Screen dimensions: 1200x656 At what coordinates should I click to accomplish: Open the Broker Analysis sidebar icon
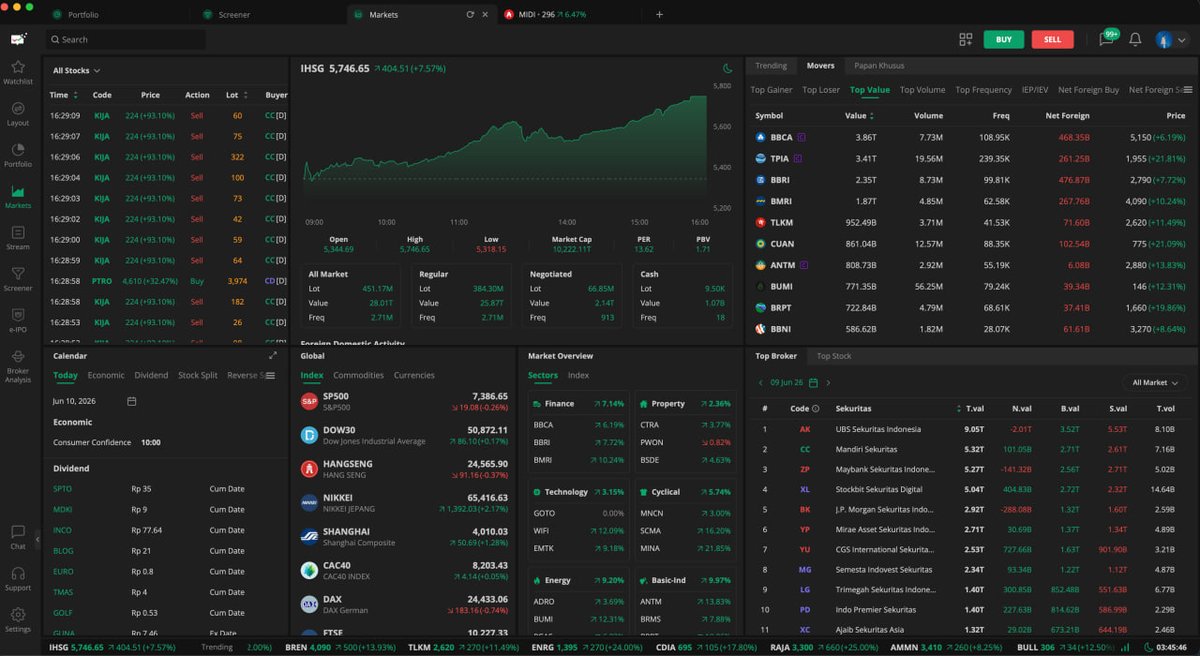pyautogui.click(x=18, y=366)
